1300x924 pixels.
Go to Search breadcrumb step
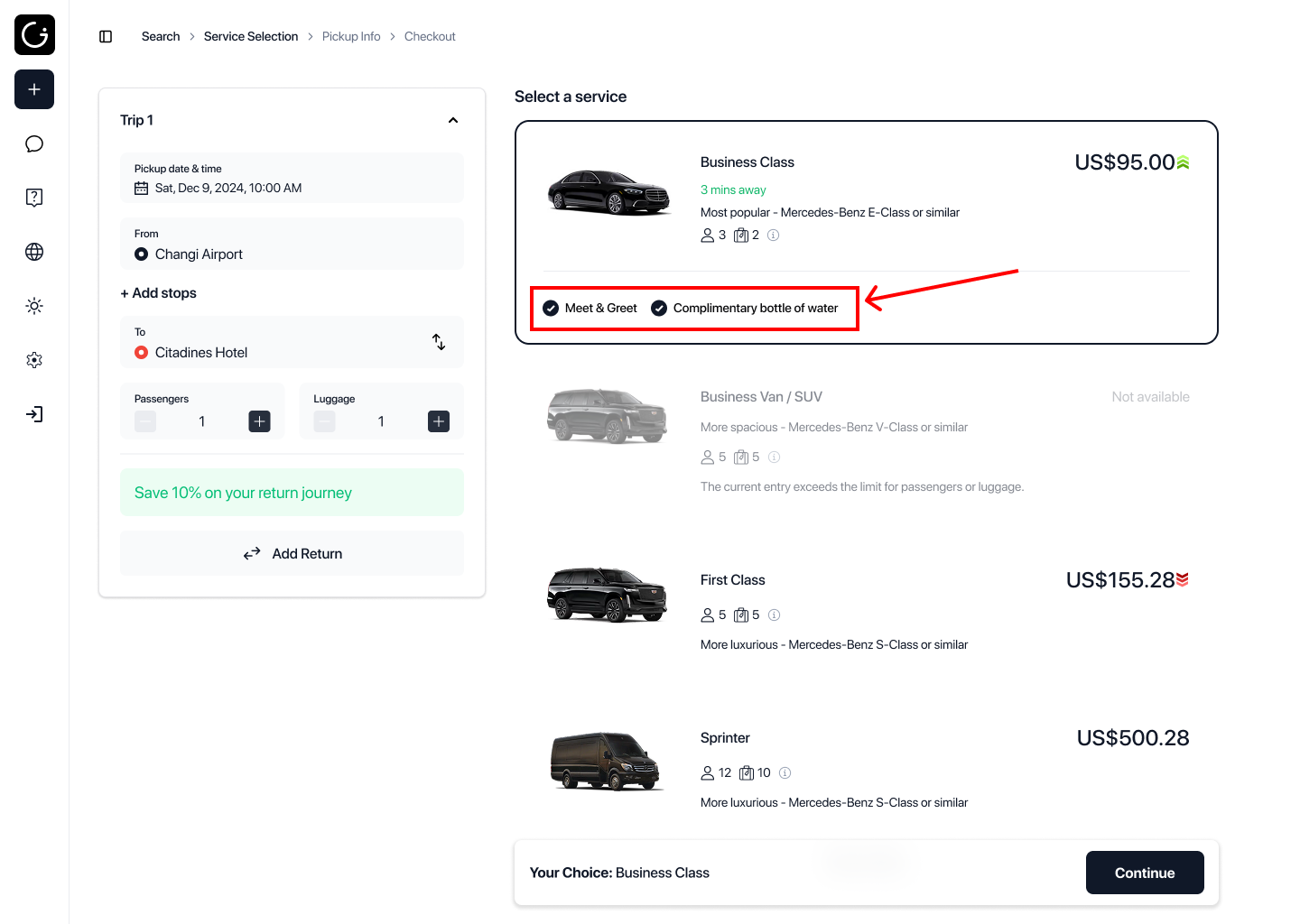[x=161, y=36]
